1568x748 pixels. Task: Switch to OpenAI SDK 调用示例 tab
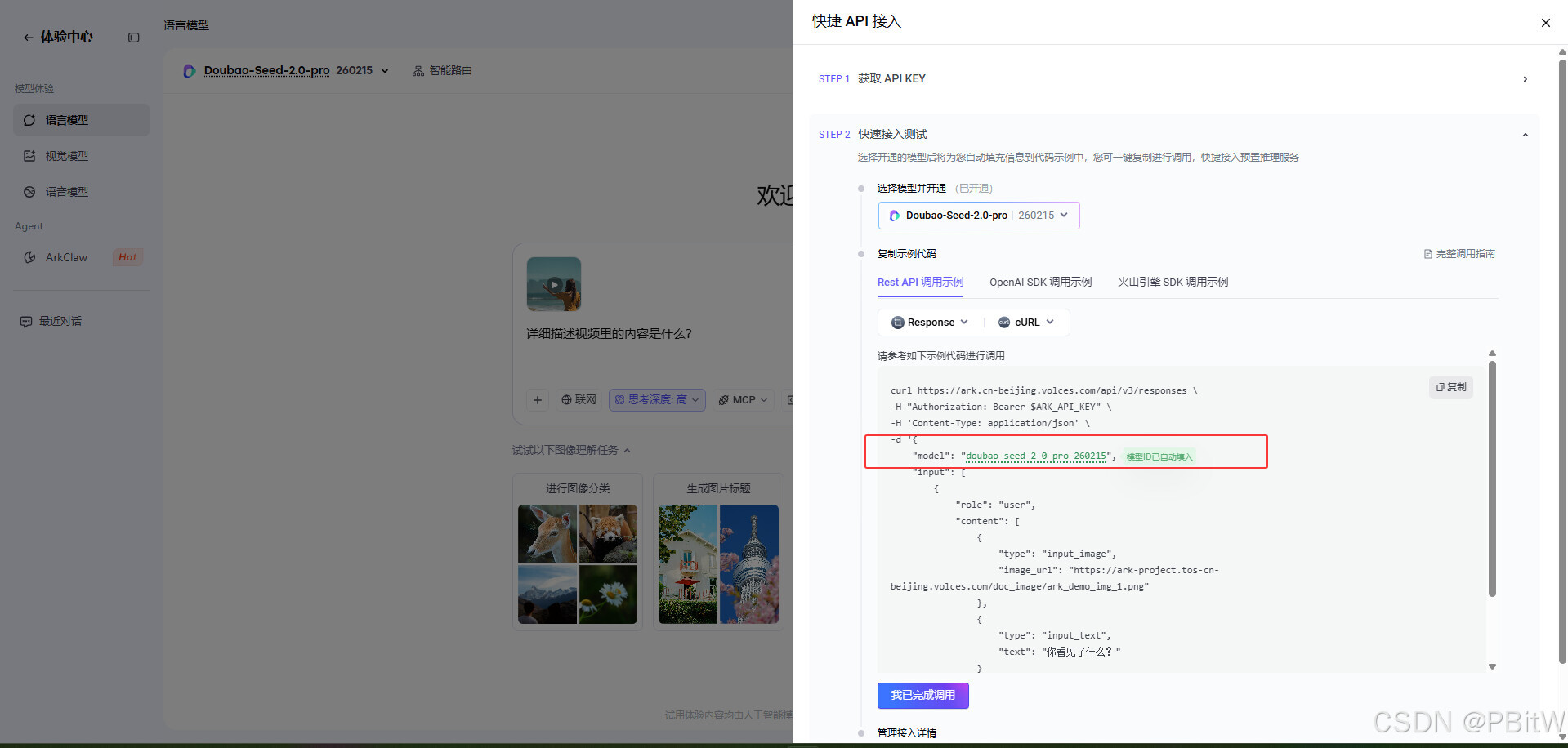[x=1040, y=283]
